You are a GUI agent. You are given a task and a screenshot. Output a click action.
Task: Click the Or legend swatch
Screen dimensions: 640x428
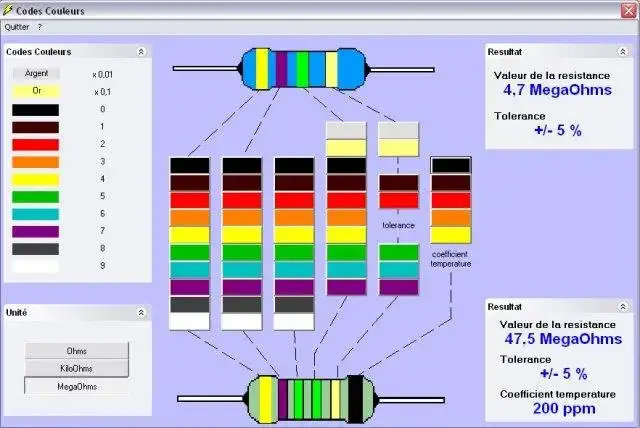pos(36,91)
